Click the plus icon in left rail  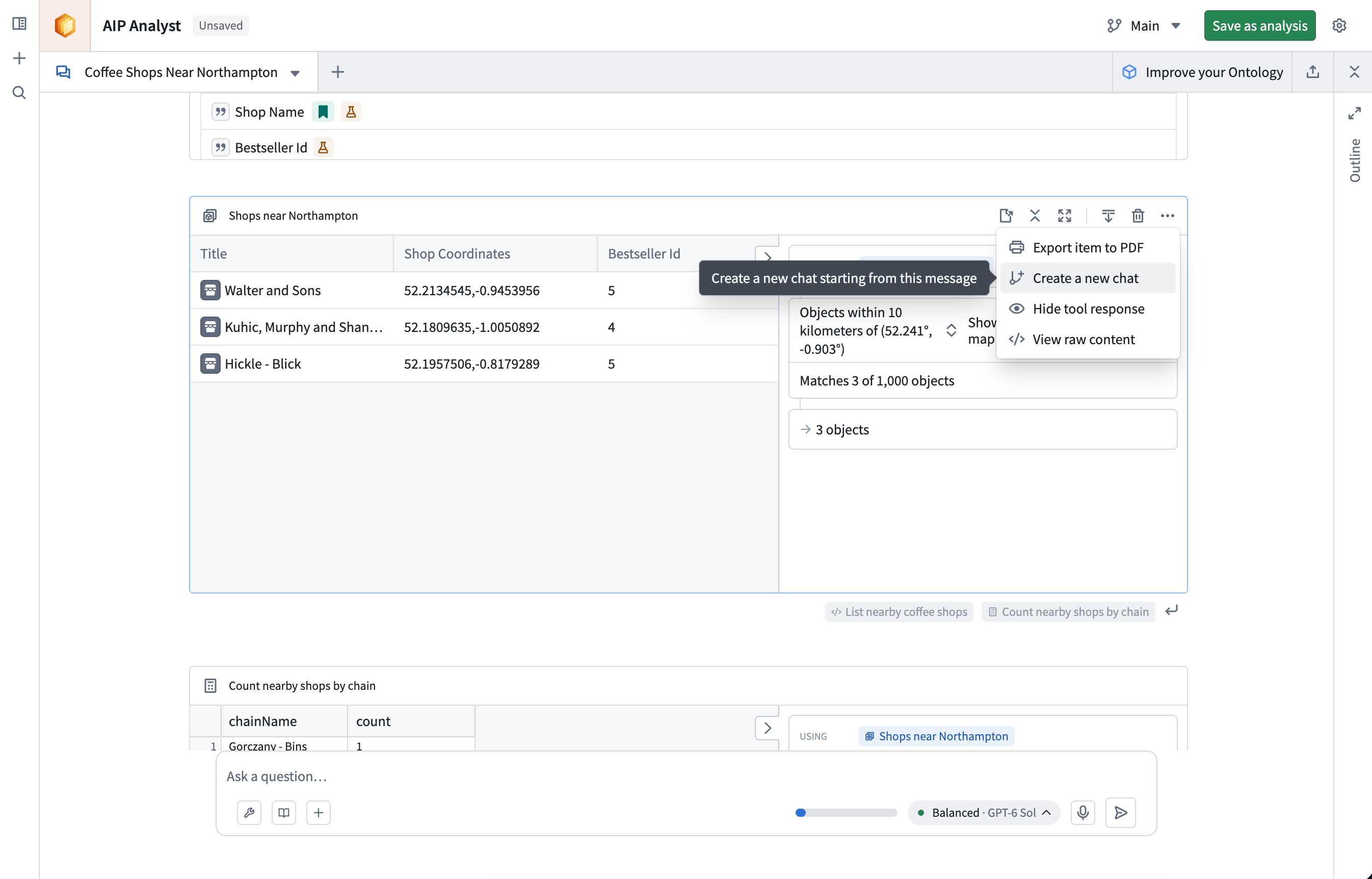coord(19,58)
